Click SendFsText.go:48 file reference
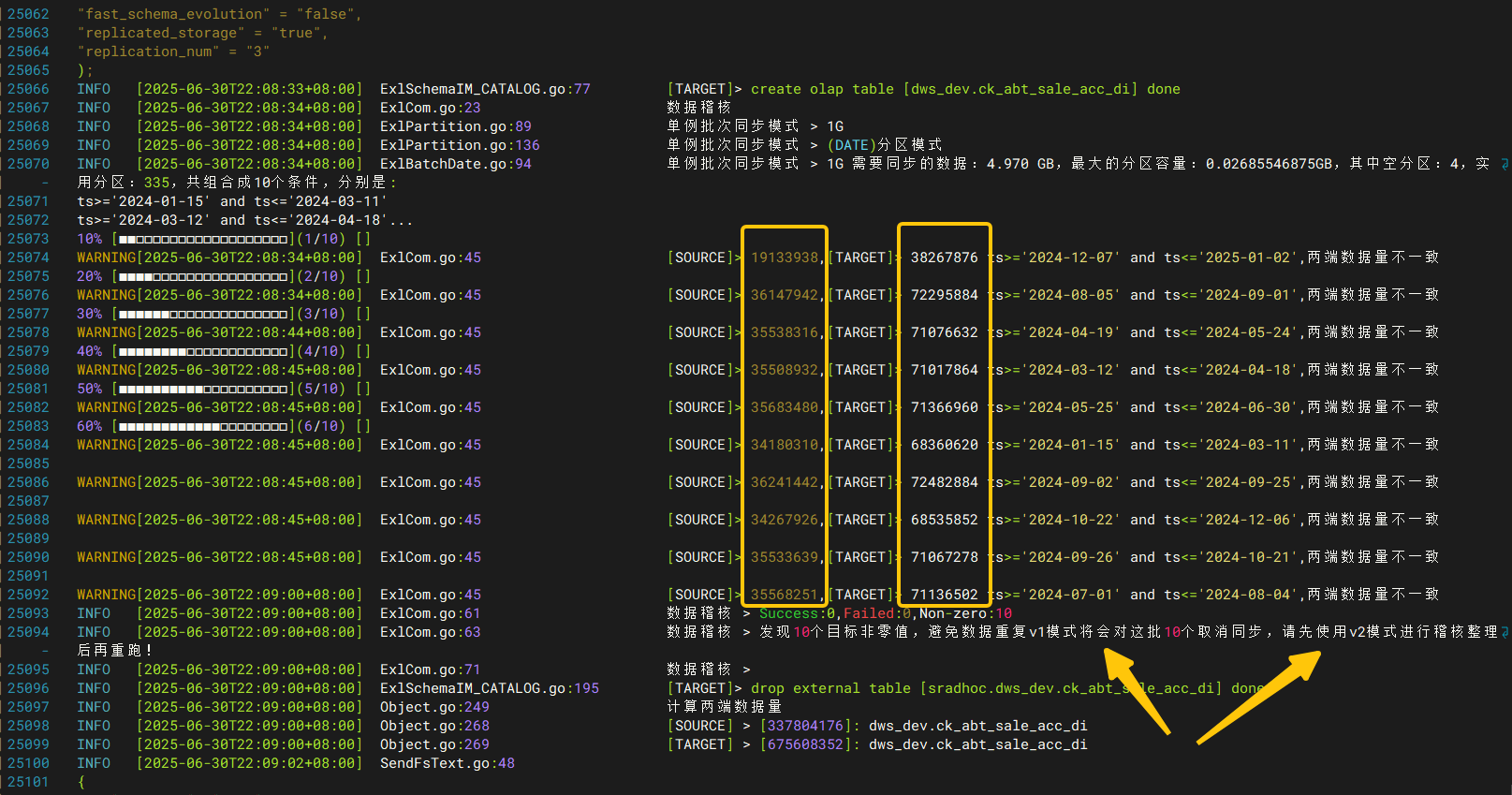 [x=448, y=763]
